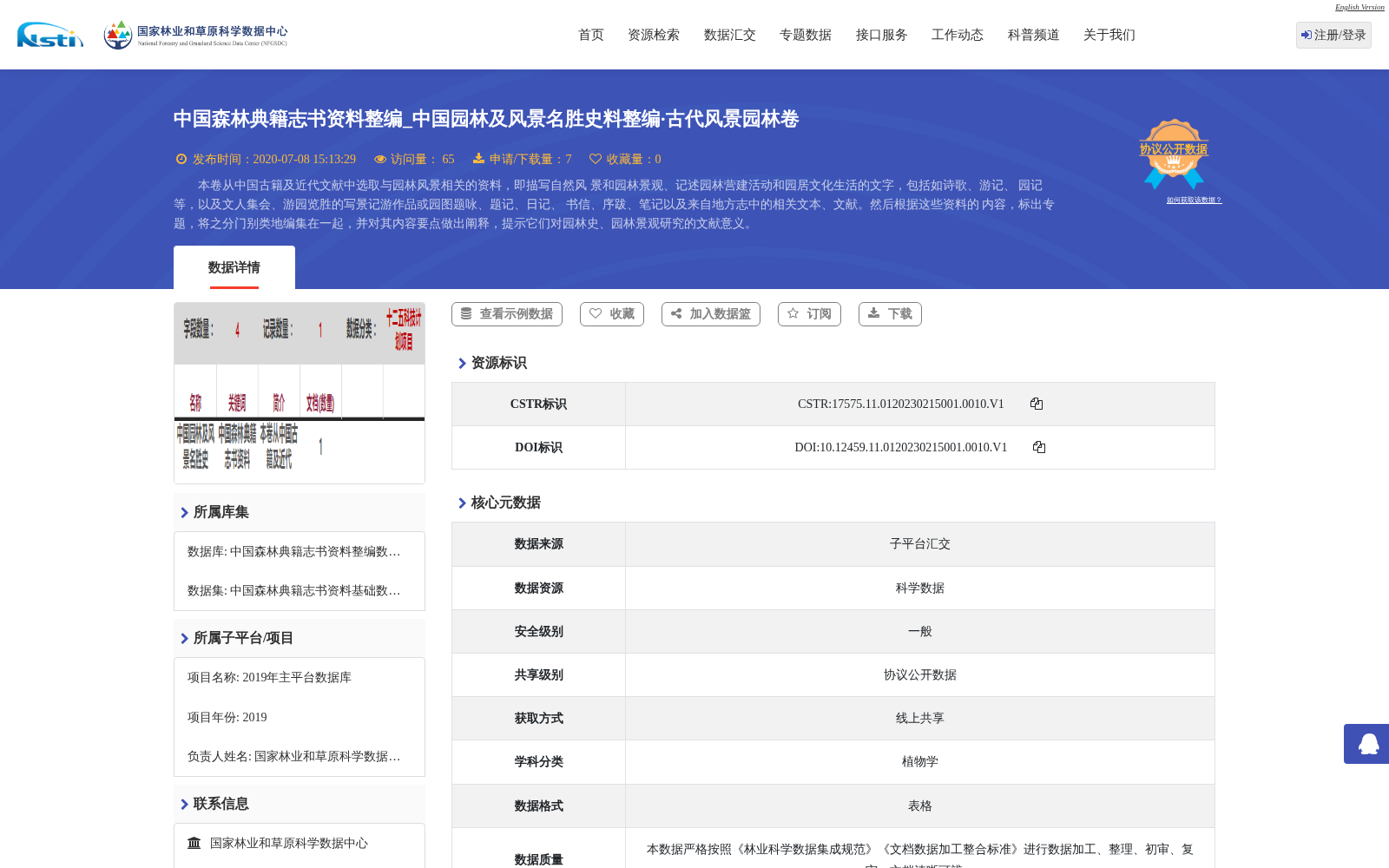The height and width of the screenshot is (868, 1389).
Task: Click the CSTR:17575.11.0120230215001.0010.V1 value
Action: pos(901,404)
